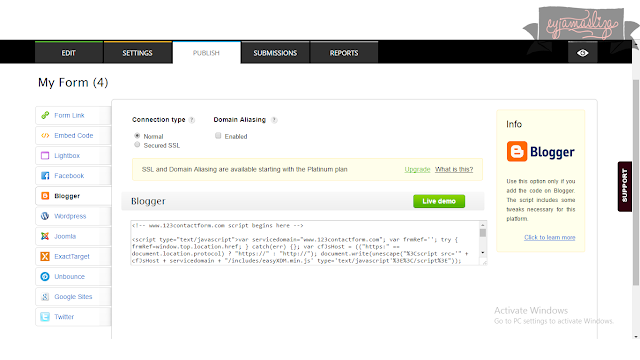This screenshot has height=360, width=640.
Task: Select the Normal connection type
Action: click(x=137, y=136)
